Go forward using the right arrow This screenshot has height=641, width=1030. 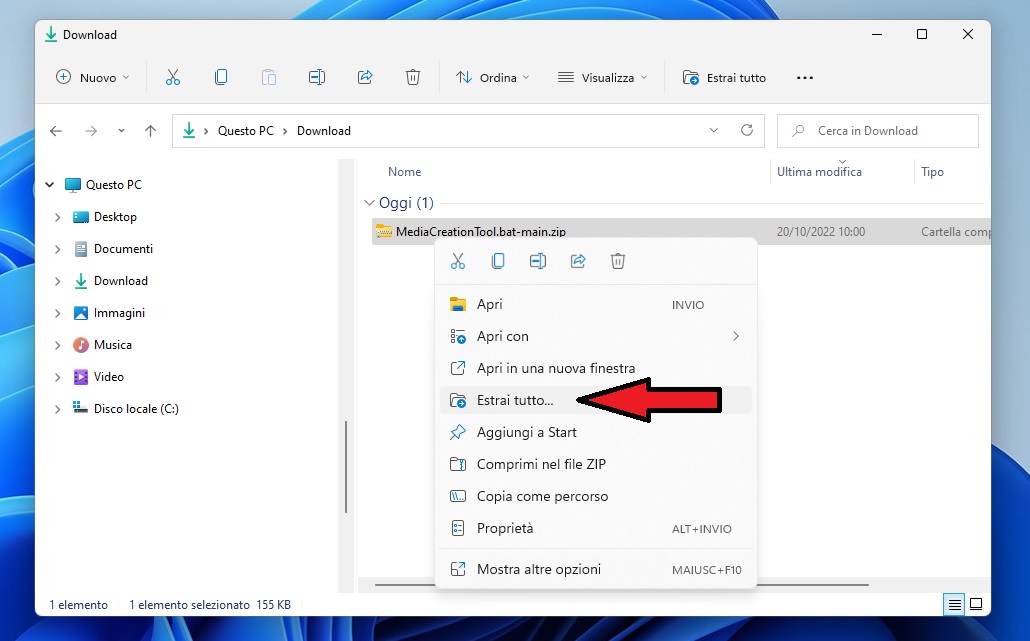91,131
